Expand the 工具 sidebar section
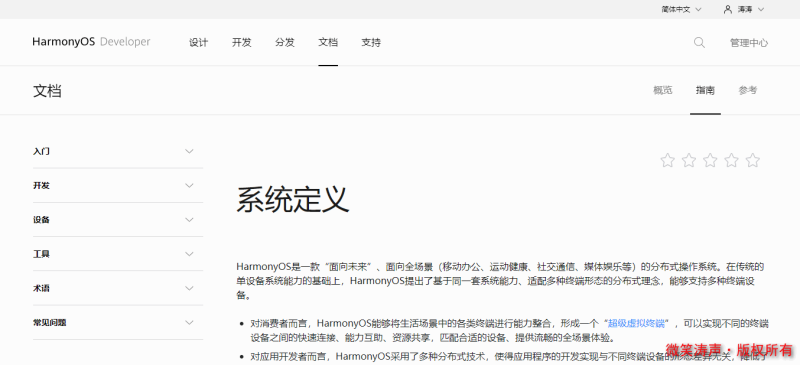The width and height of the screenshot is (800, 365). [118, 254]
